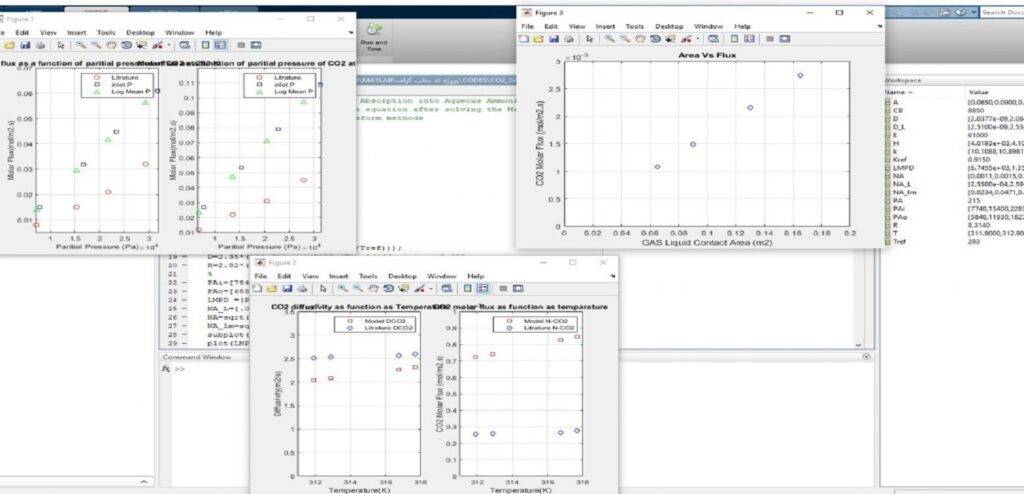The width and height of the screenshot is (1024, 494).
Task: Select Brush data tool in Figure 3
Action: pos(685,39)
